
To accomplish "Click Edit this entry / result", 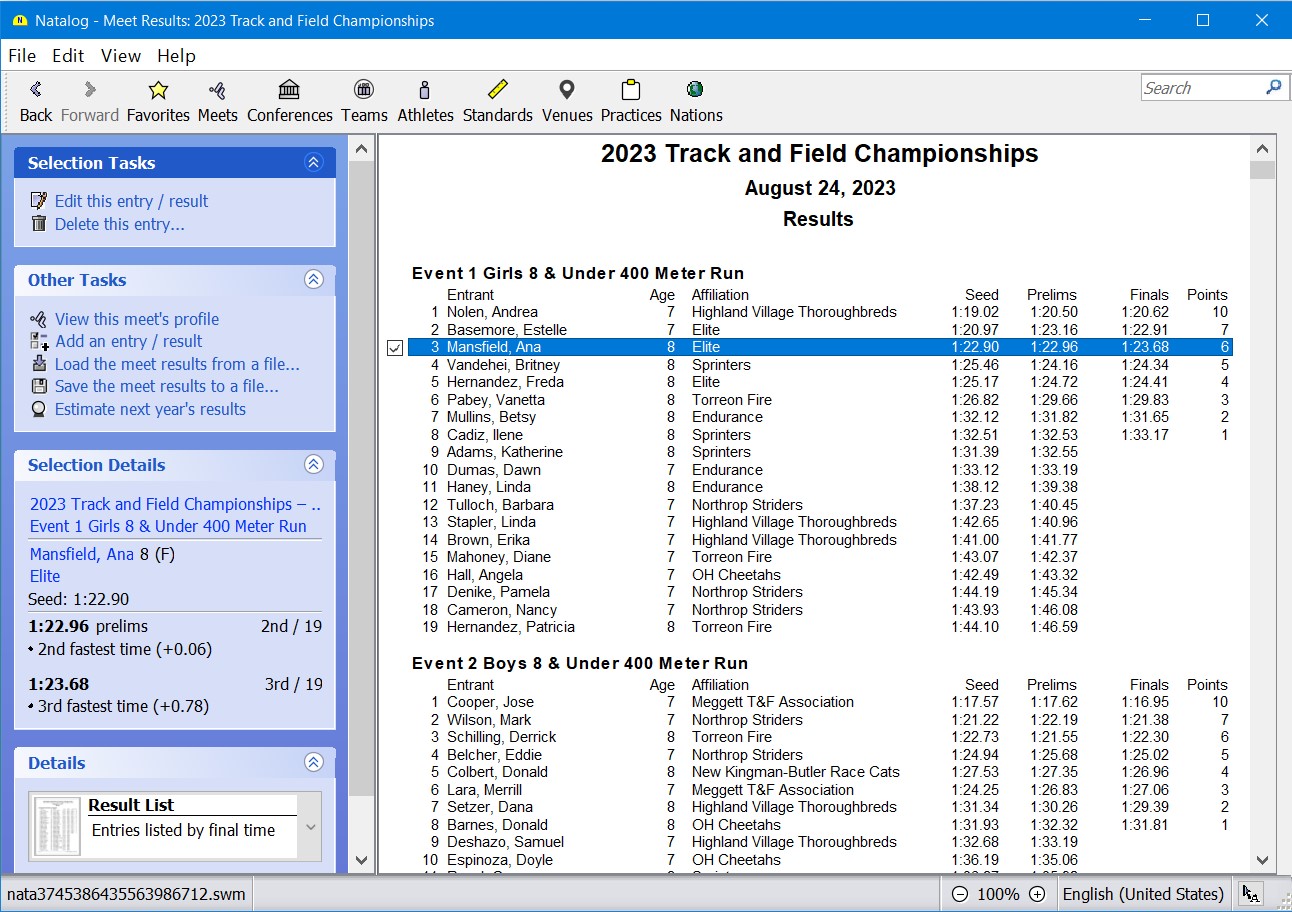I will [131, 201].
